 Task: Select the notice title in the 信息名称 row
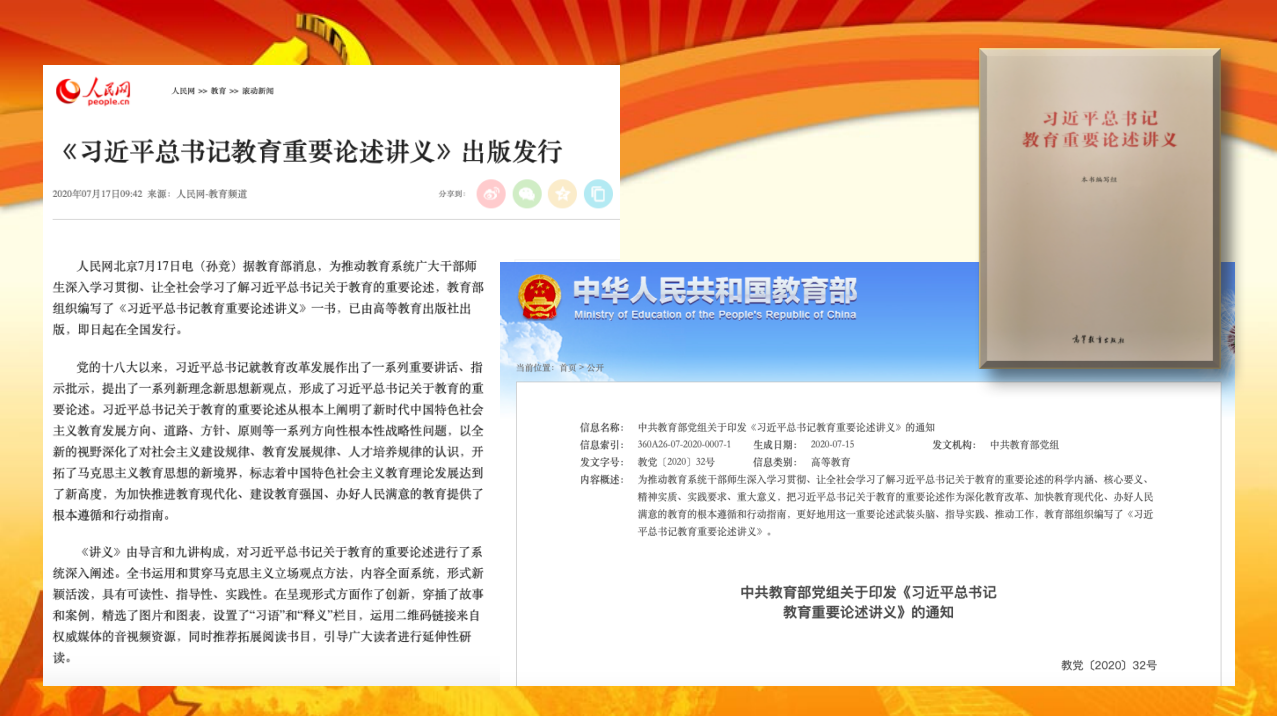[786, 427]
